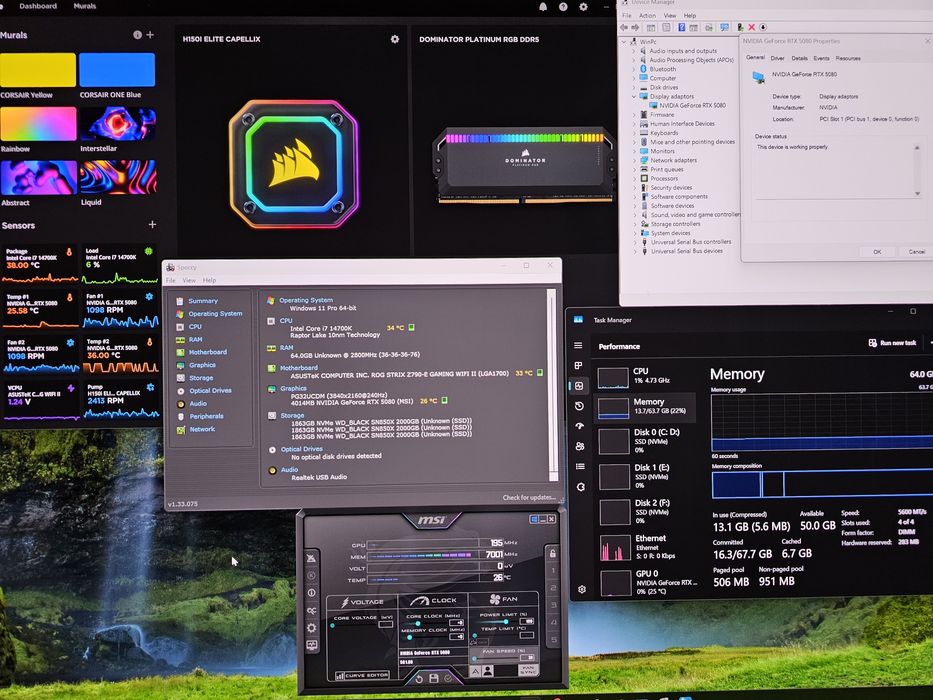Open Task Manager Startup apps icon
Viewport: 933px width, 700px height.
[x=580, y=426]
